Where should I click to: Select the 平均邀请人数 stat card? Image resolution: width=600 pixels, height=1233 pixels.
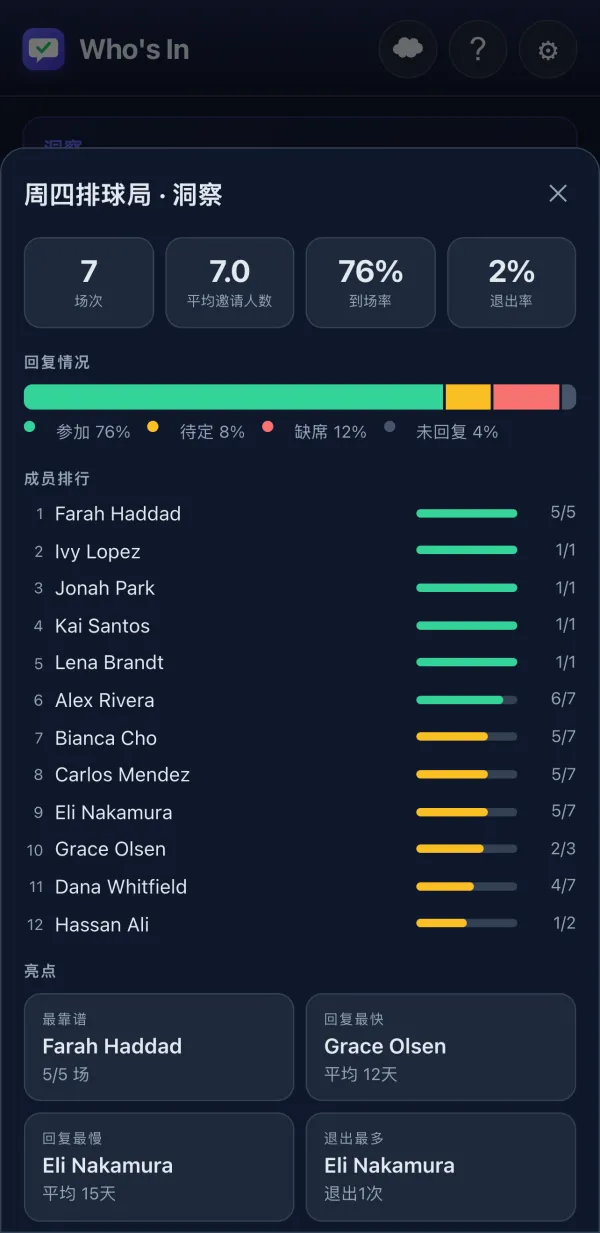click(x=229, y=282)
